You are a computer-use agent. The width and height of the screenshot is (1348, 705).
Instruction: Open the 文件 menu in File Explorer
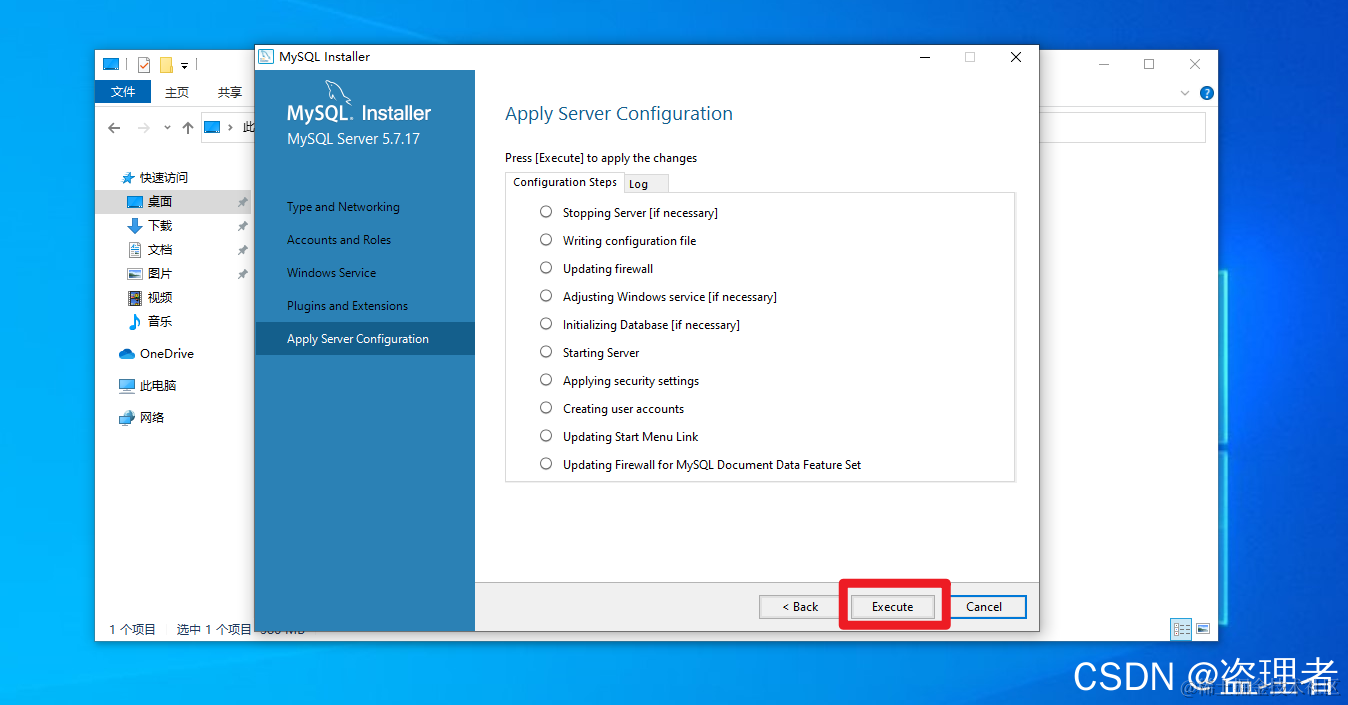[123, 92]
